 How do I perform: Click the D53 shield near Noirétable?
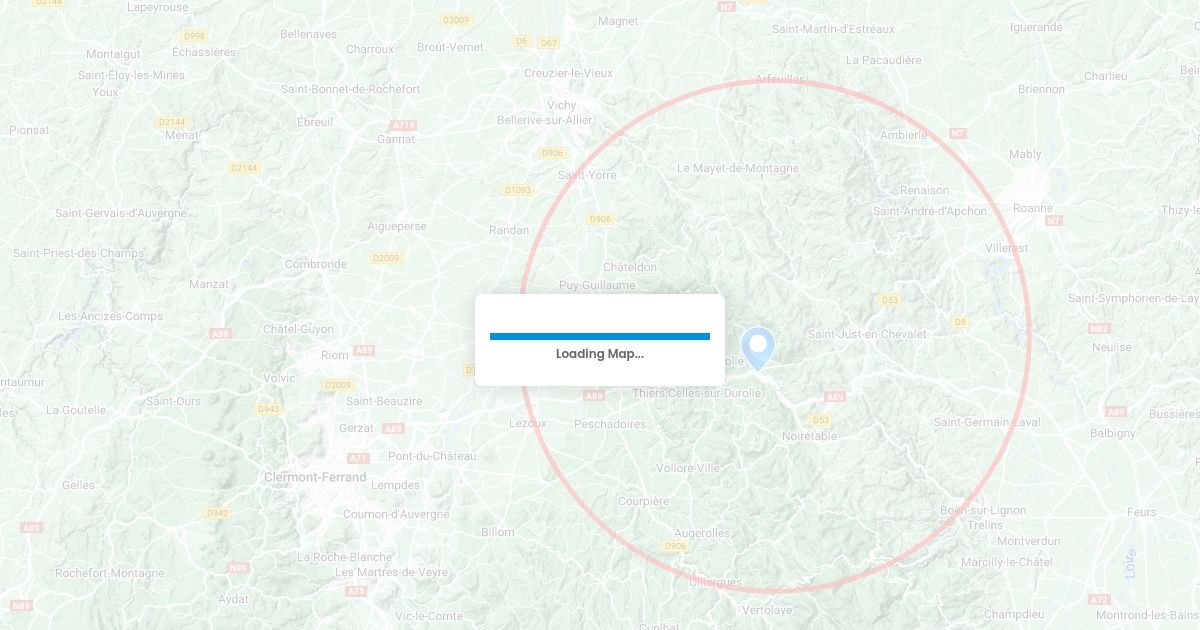pyautogui.click(x=820, y=420)
